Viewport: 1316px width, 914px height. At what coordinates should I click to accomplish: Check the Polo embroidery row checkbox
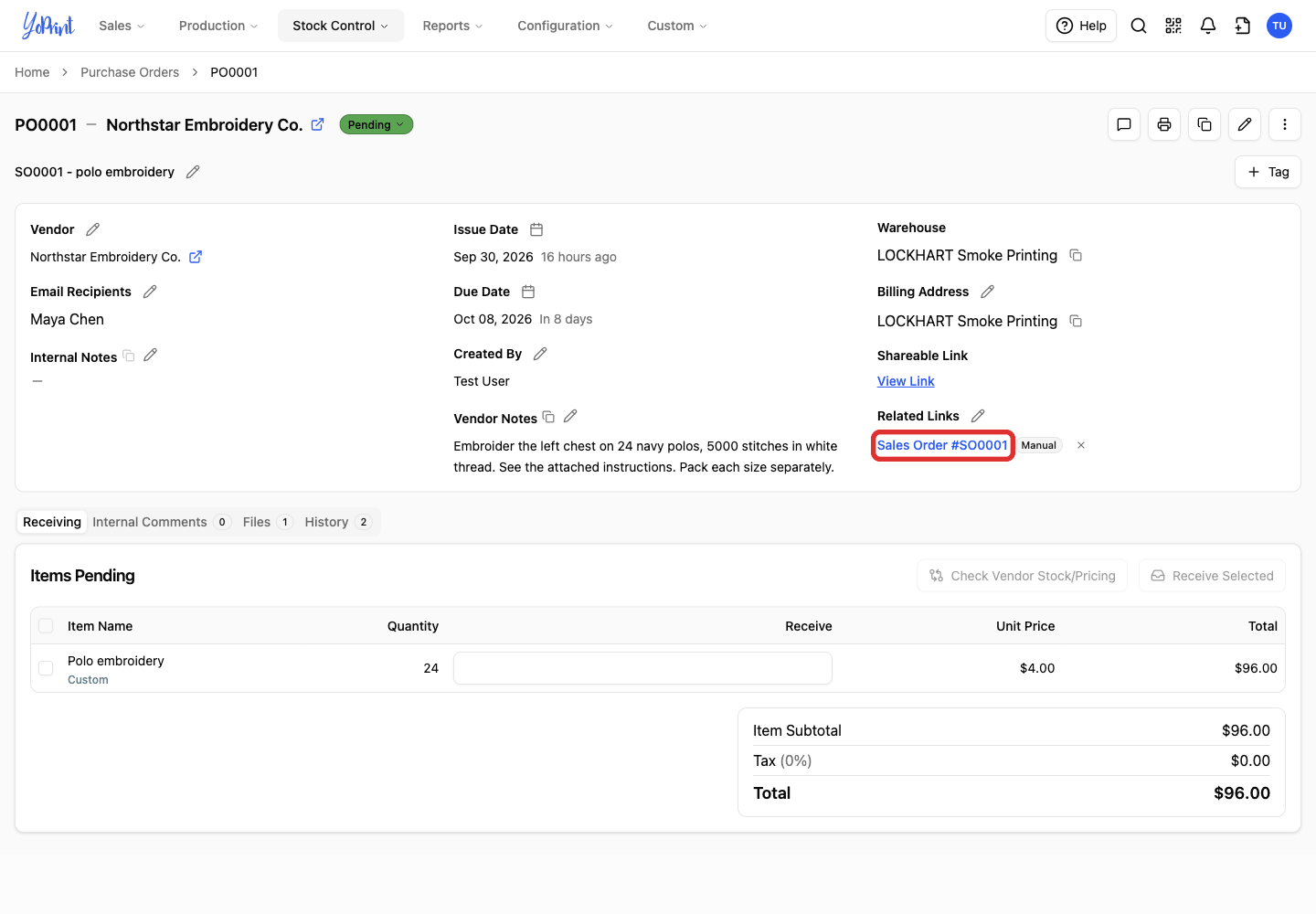[46, 668]
